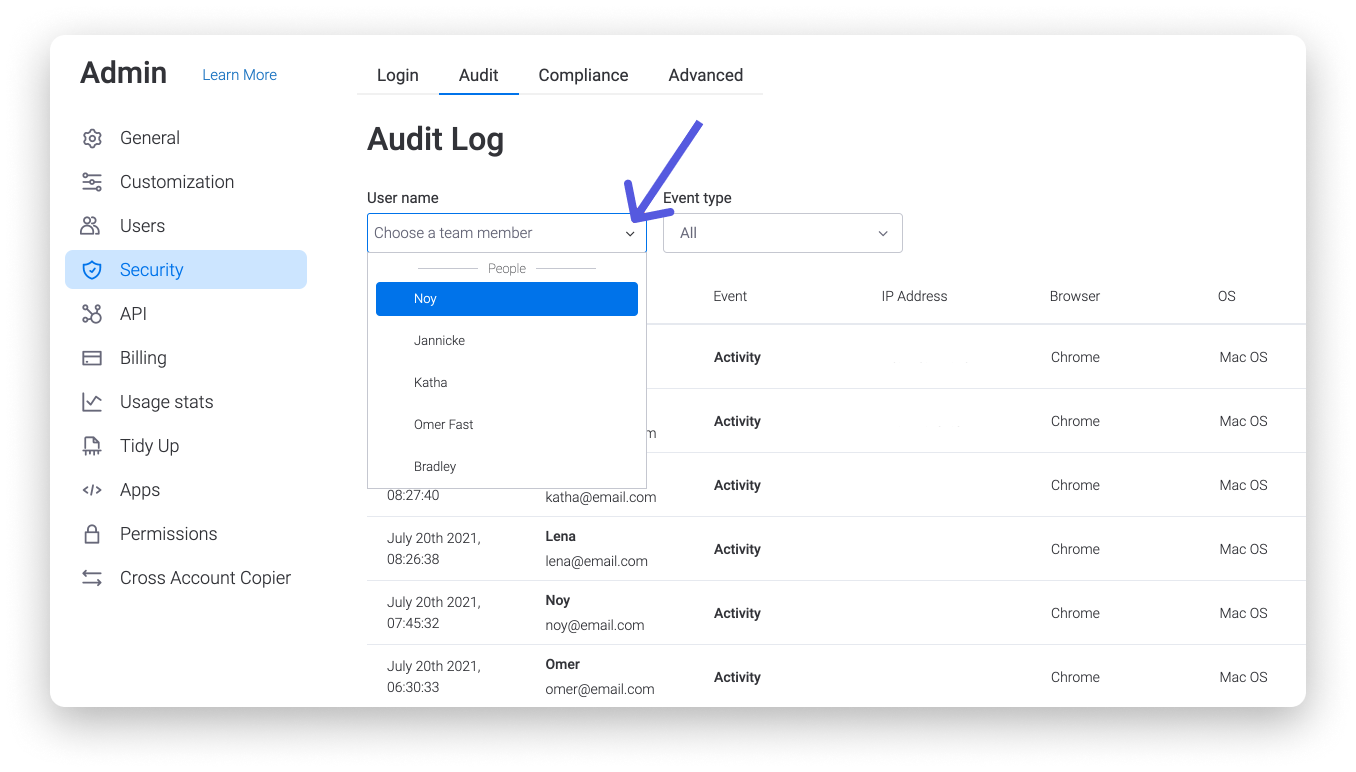This screenshot has height=772, width=1356.
Task: Click the Permissions lock icon
Action: (x=92, y=534)
